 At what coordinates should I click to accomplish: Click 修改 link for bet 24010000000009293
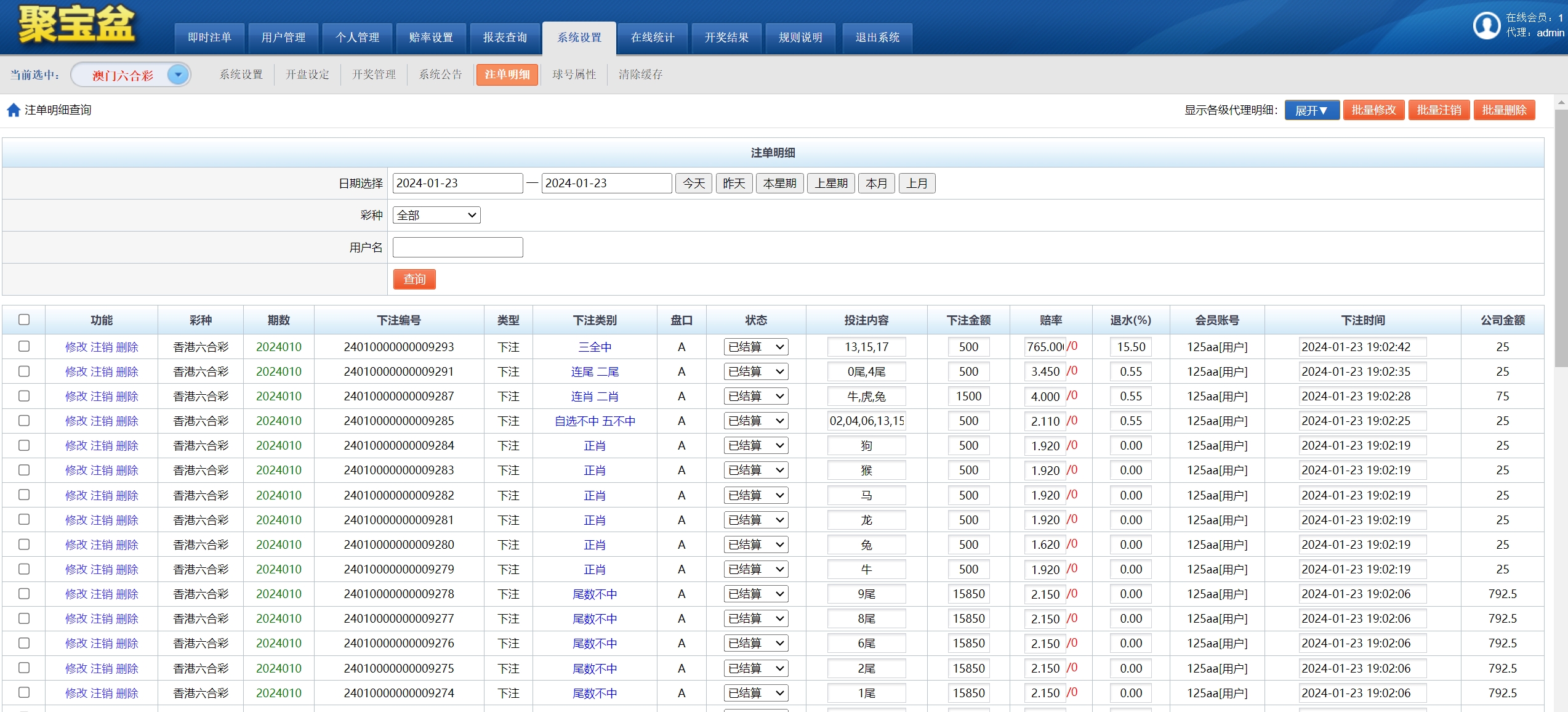[x=76, y=347]
